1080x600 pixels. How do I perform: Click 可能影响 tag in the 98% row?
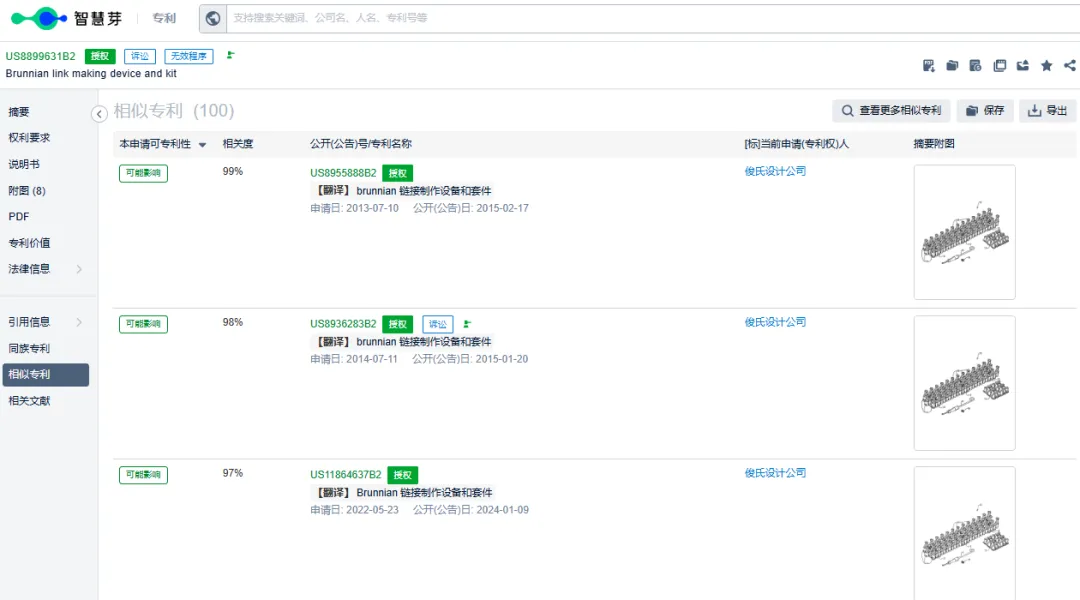[x=143, y=324]
